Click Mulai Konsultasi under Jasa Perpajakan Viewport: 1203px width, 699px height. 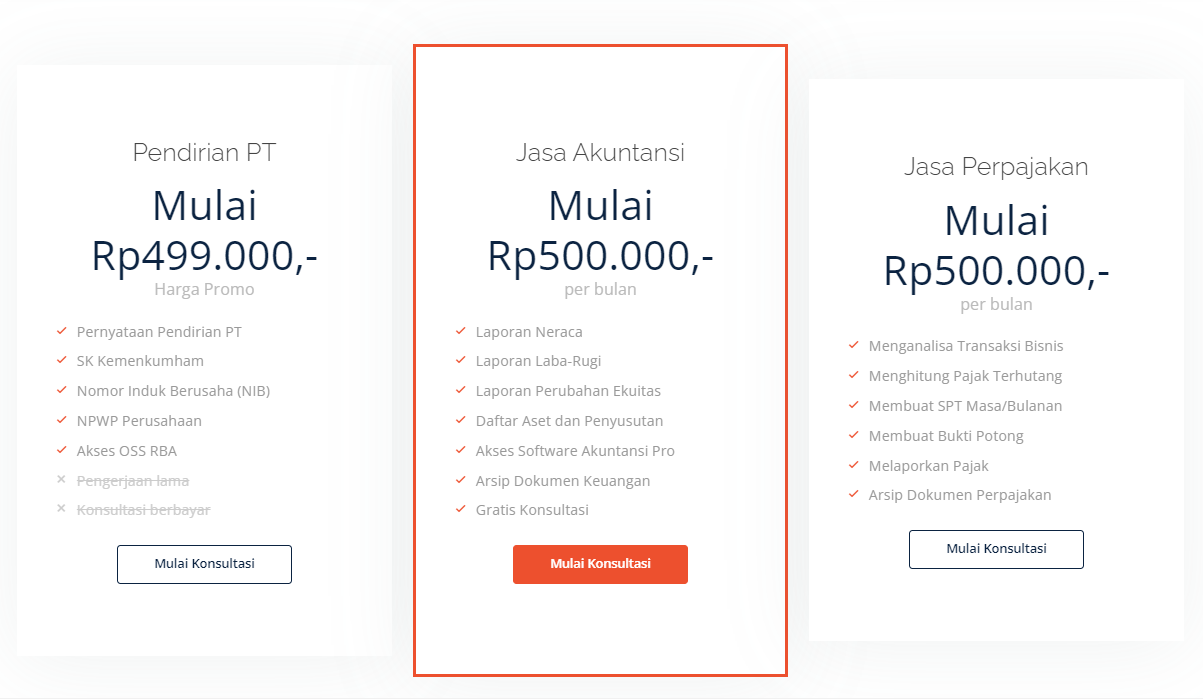point(996,549)
